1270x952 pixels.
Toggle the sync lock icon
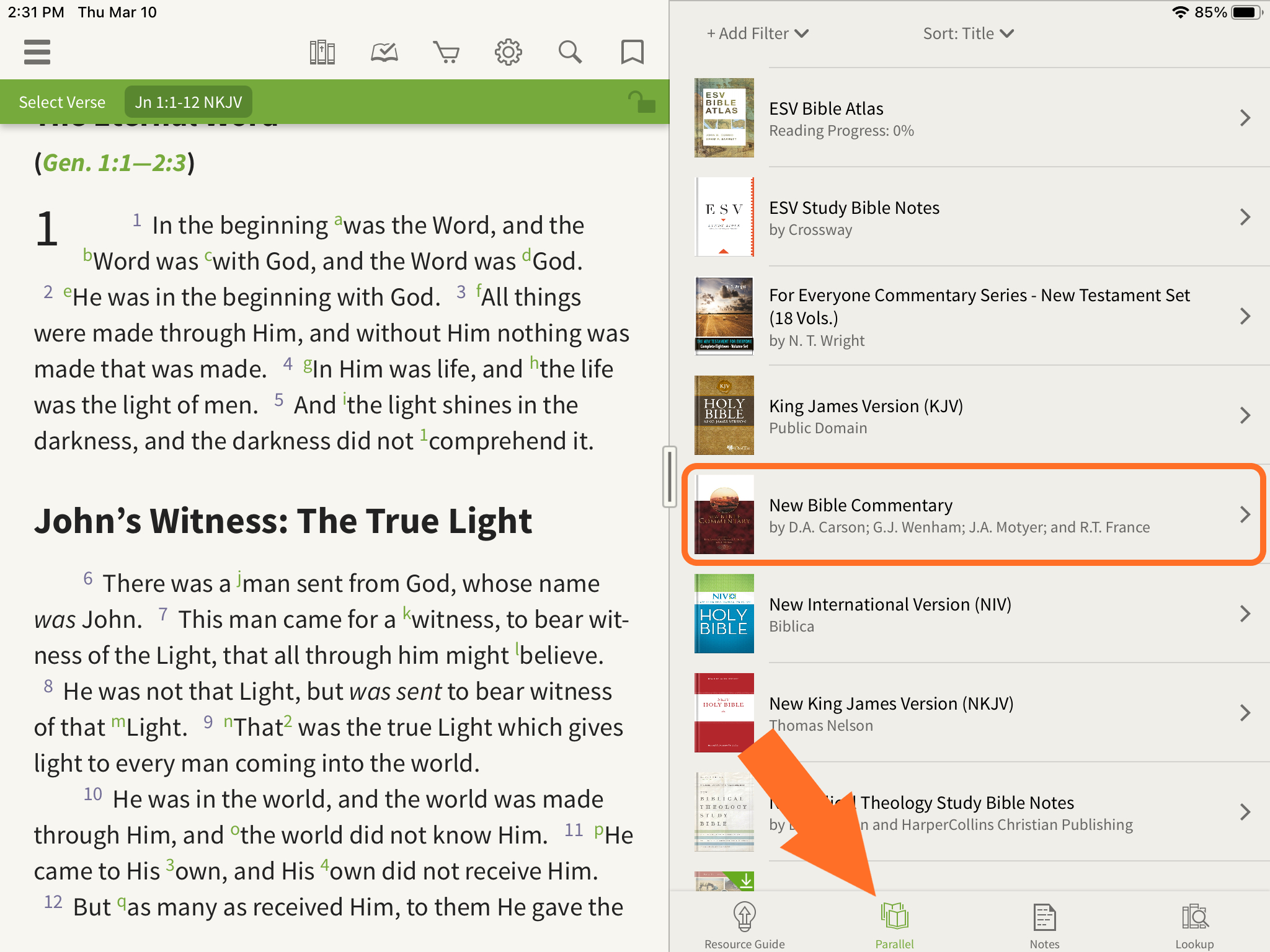642,102
